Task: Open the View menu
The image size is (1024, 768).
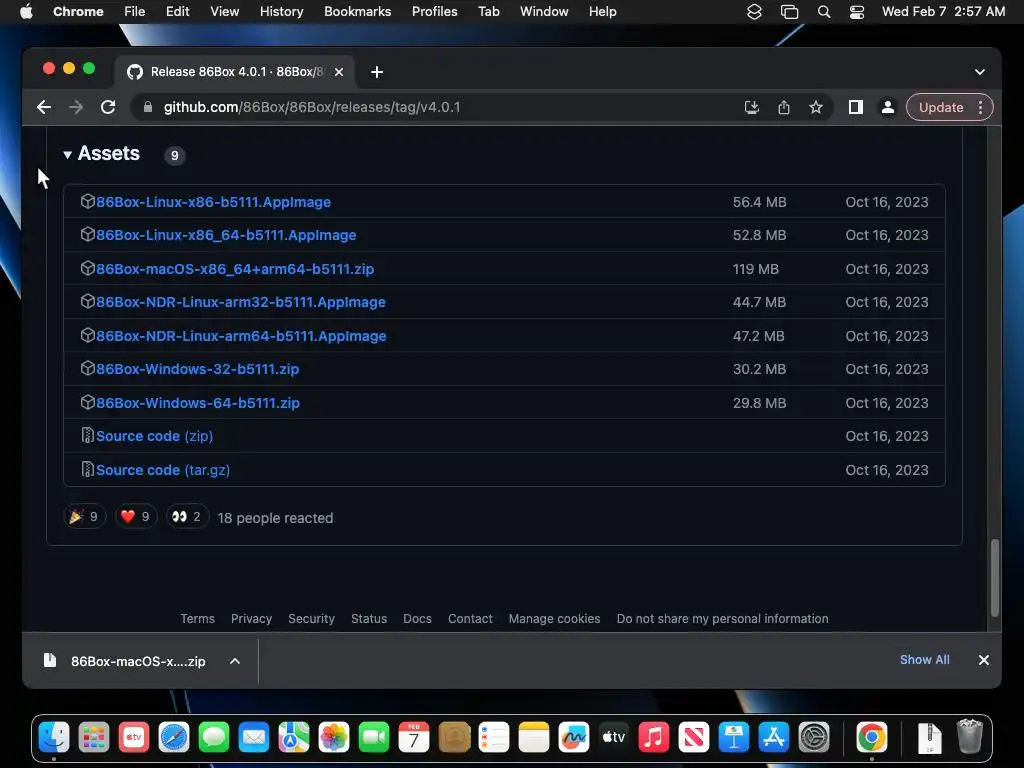Action: [x=225, y=12]
